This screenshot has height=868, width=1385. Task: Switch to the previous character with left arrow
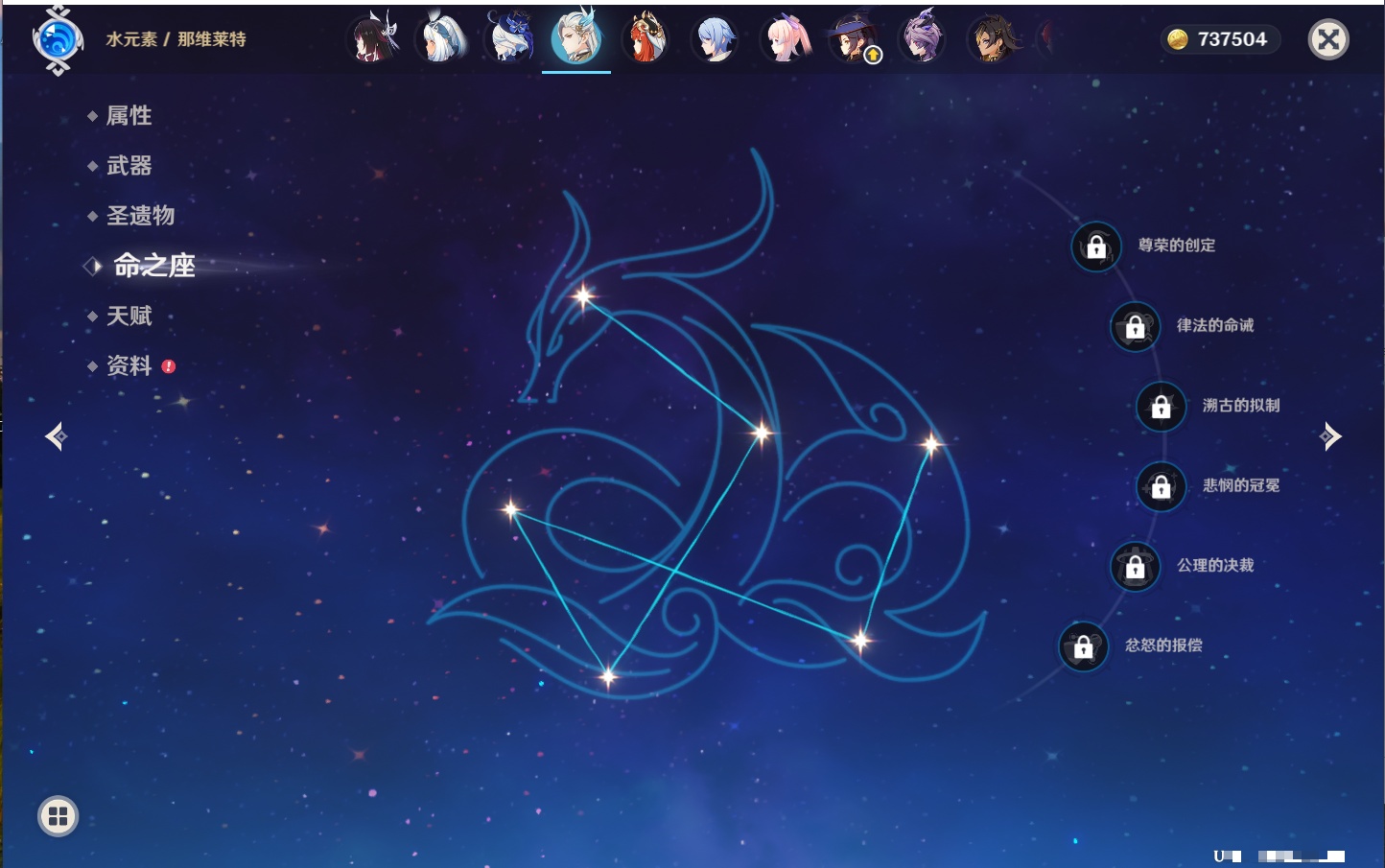coord(57,436)
